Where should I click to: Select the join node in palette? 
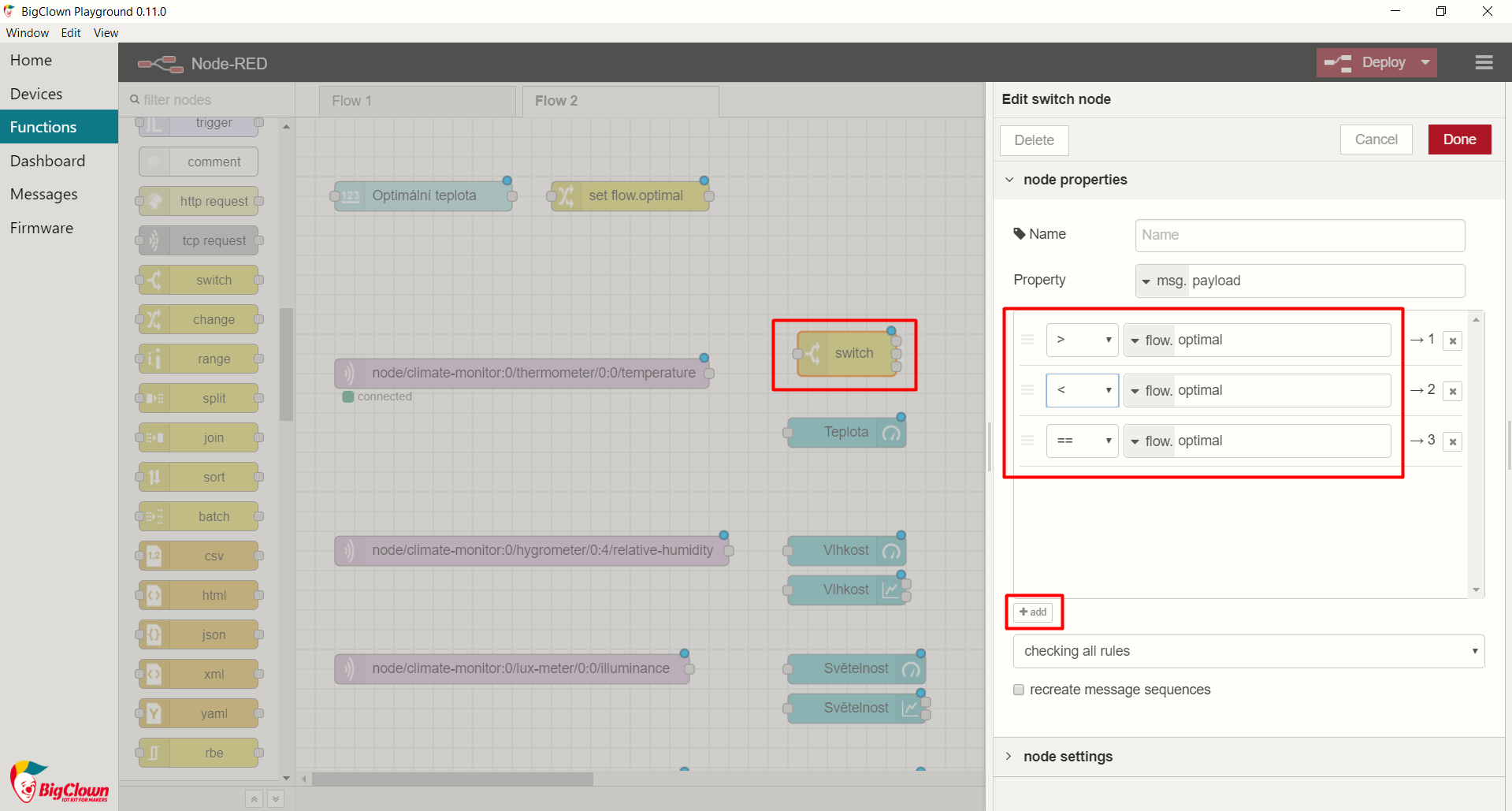coord(199,437)
